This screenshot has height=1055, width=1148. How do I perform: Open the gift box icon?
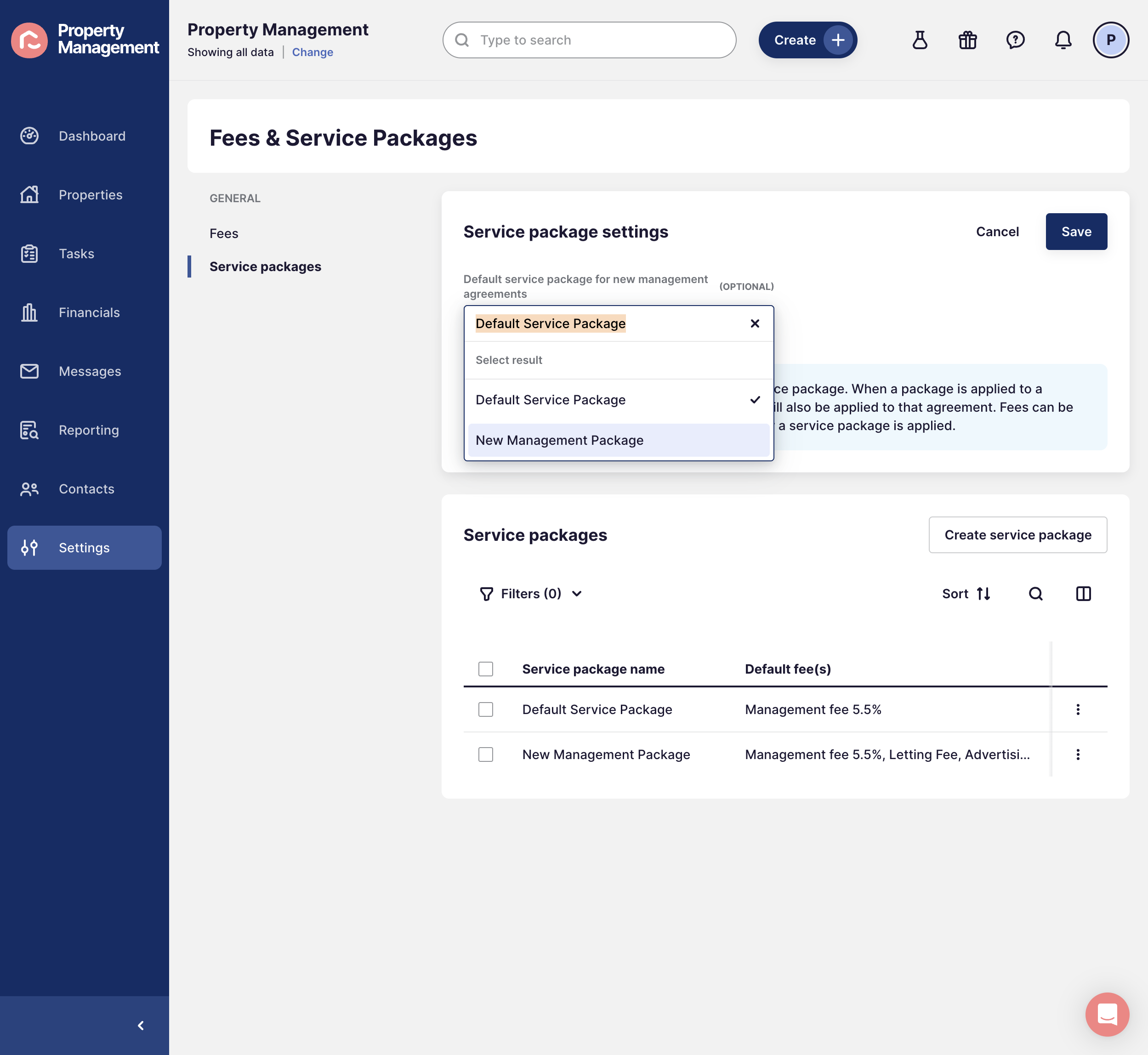coord(967,40)
